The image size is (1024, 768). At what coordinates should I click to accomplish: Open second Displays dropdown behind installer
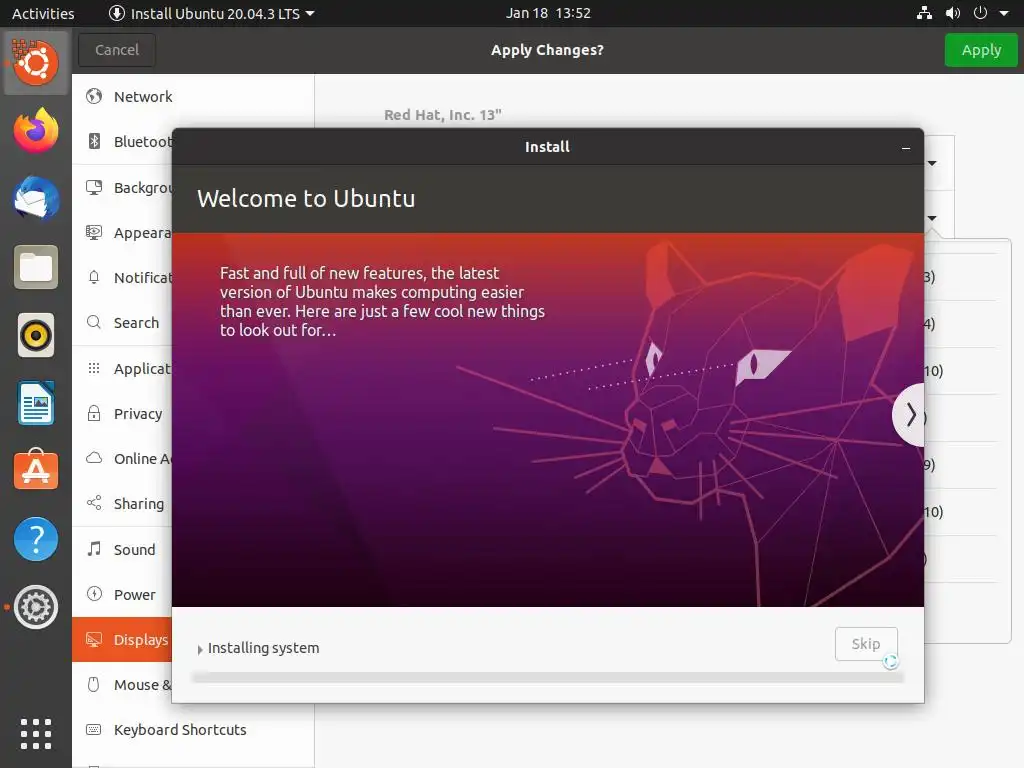(933, 218)
